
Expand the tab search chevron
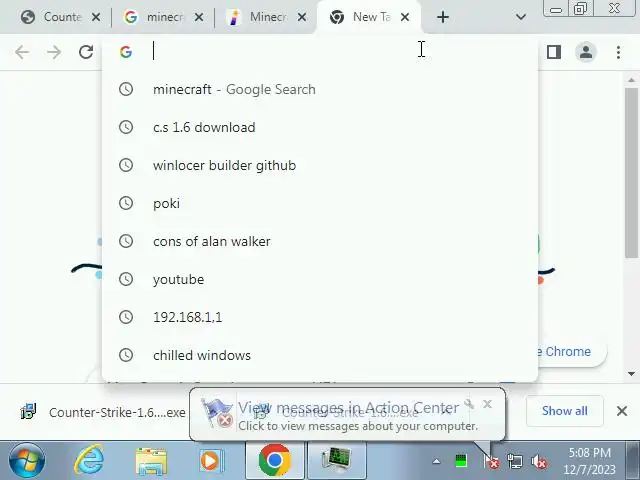click(x=520, y=17)
